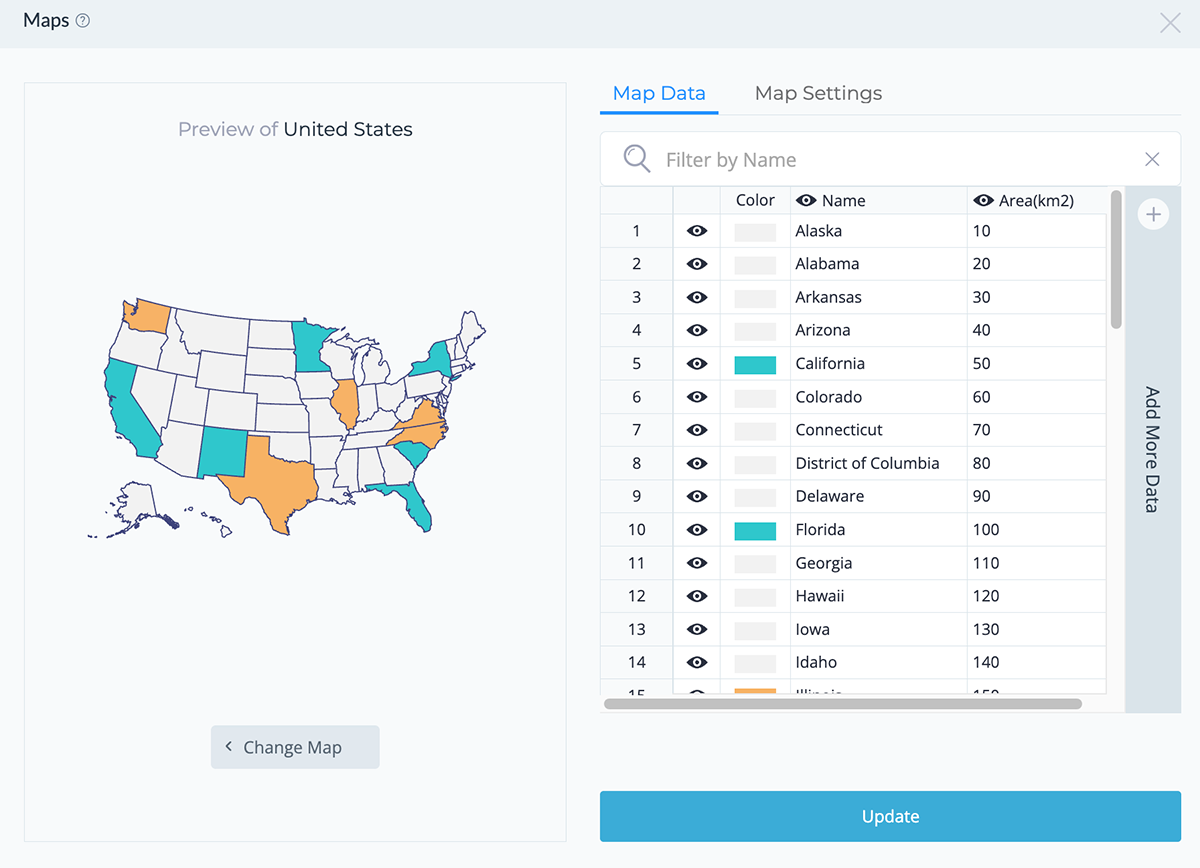Select the Map Data tab
The image size is (1200, 868).
coord(659,93)
